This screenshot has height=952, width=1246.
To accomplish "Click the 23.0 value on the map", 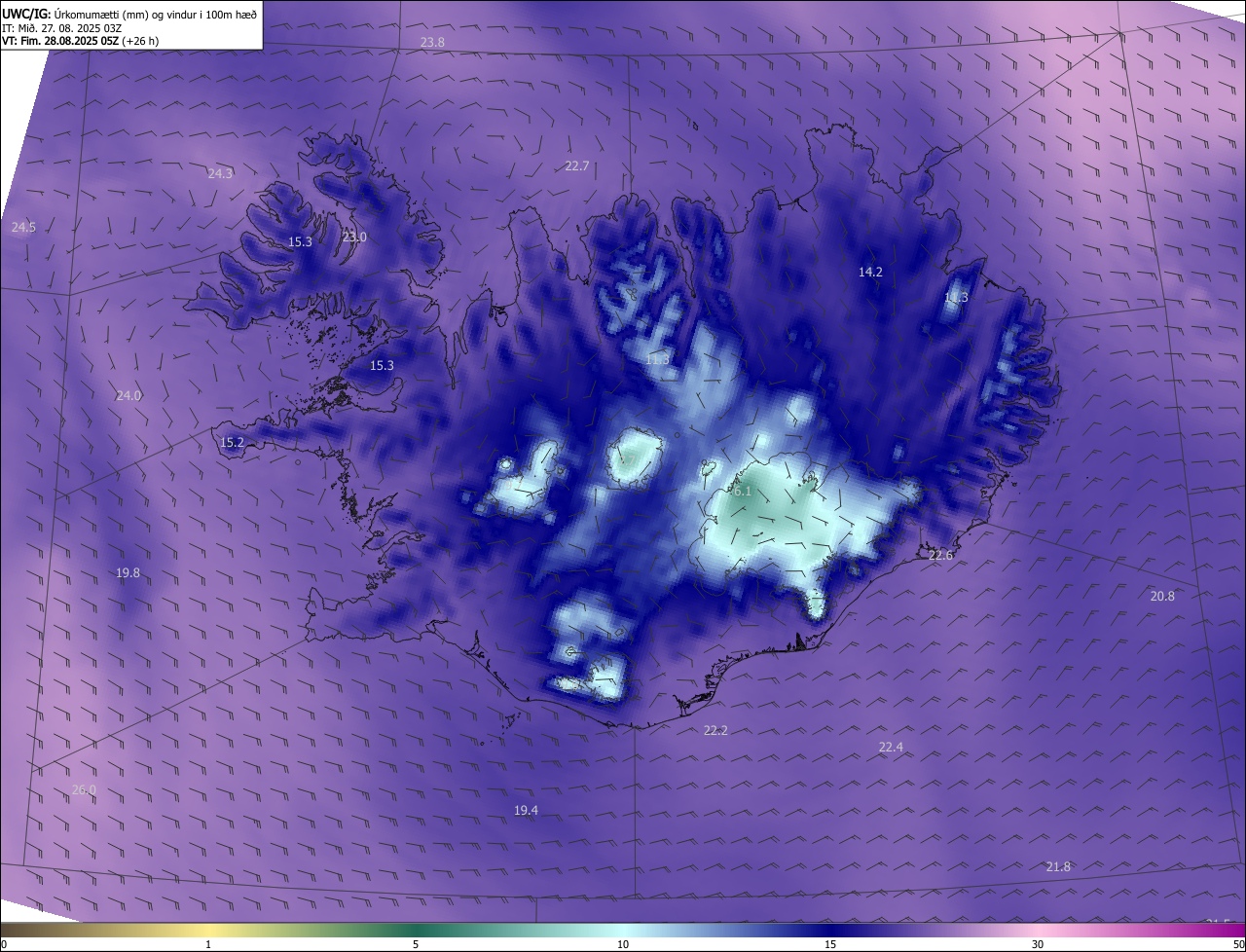I will pos(354,237).
